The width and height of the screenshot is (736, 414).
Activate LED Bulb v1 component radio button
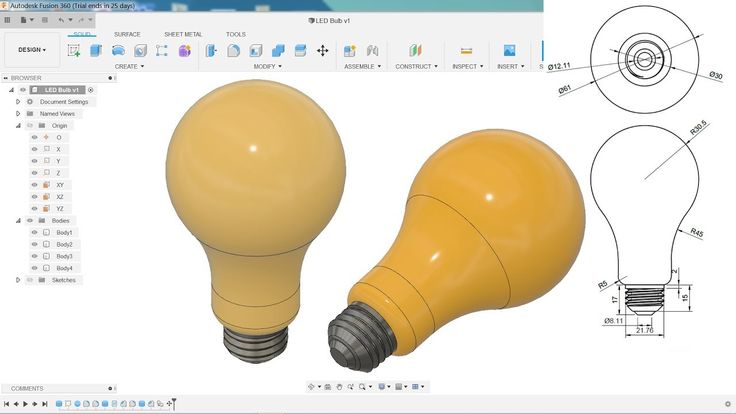(x=91, y=90)
